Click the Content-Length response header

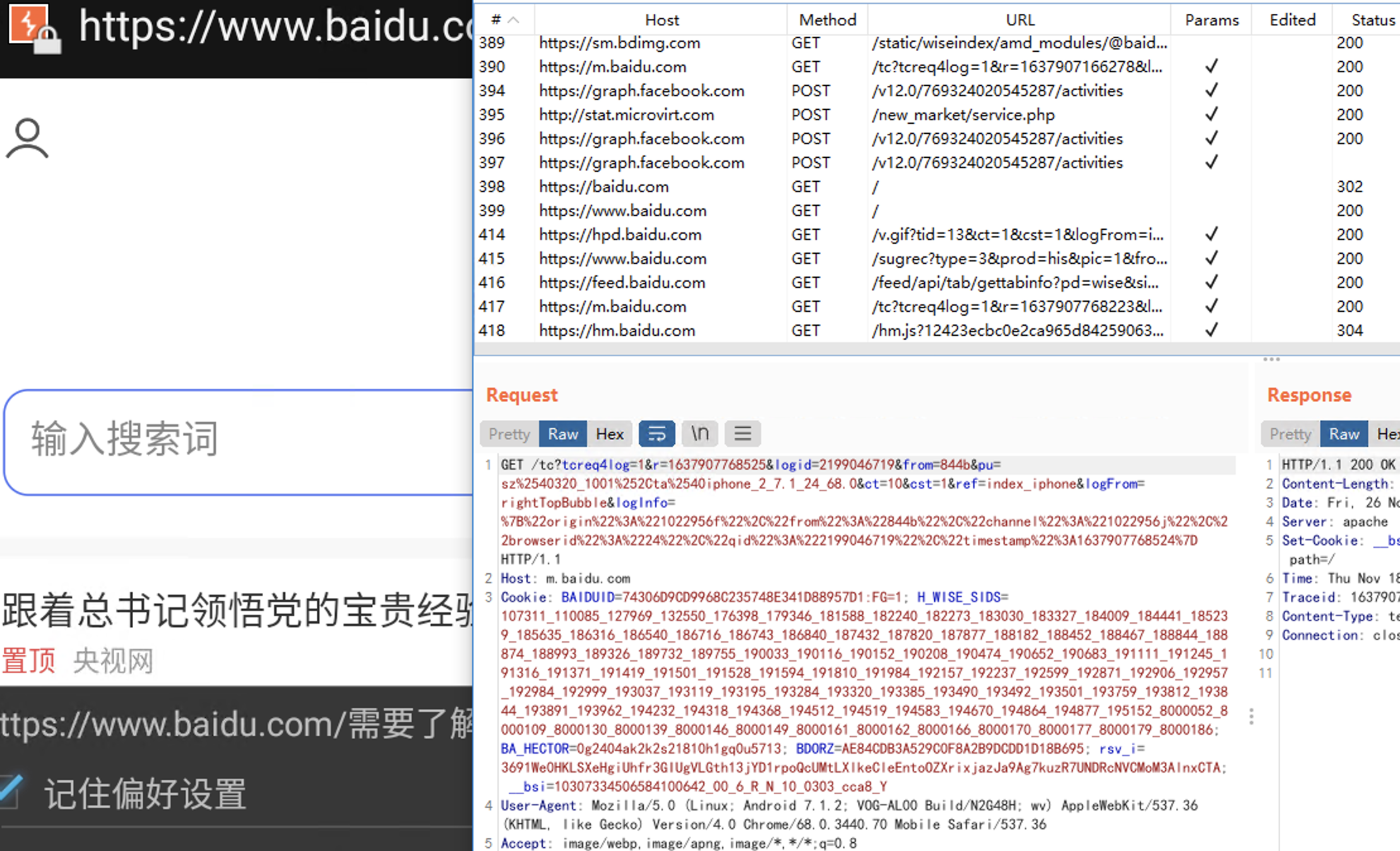coord(1339,484)
